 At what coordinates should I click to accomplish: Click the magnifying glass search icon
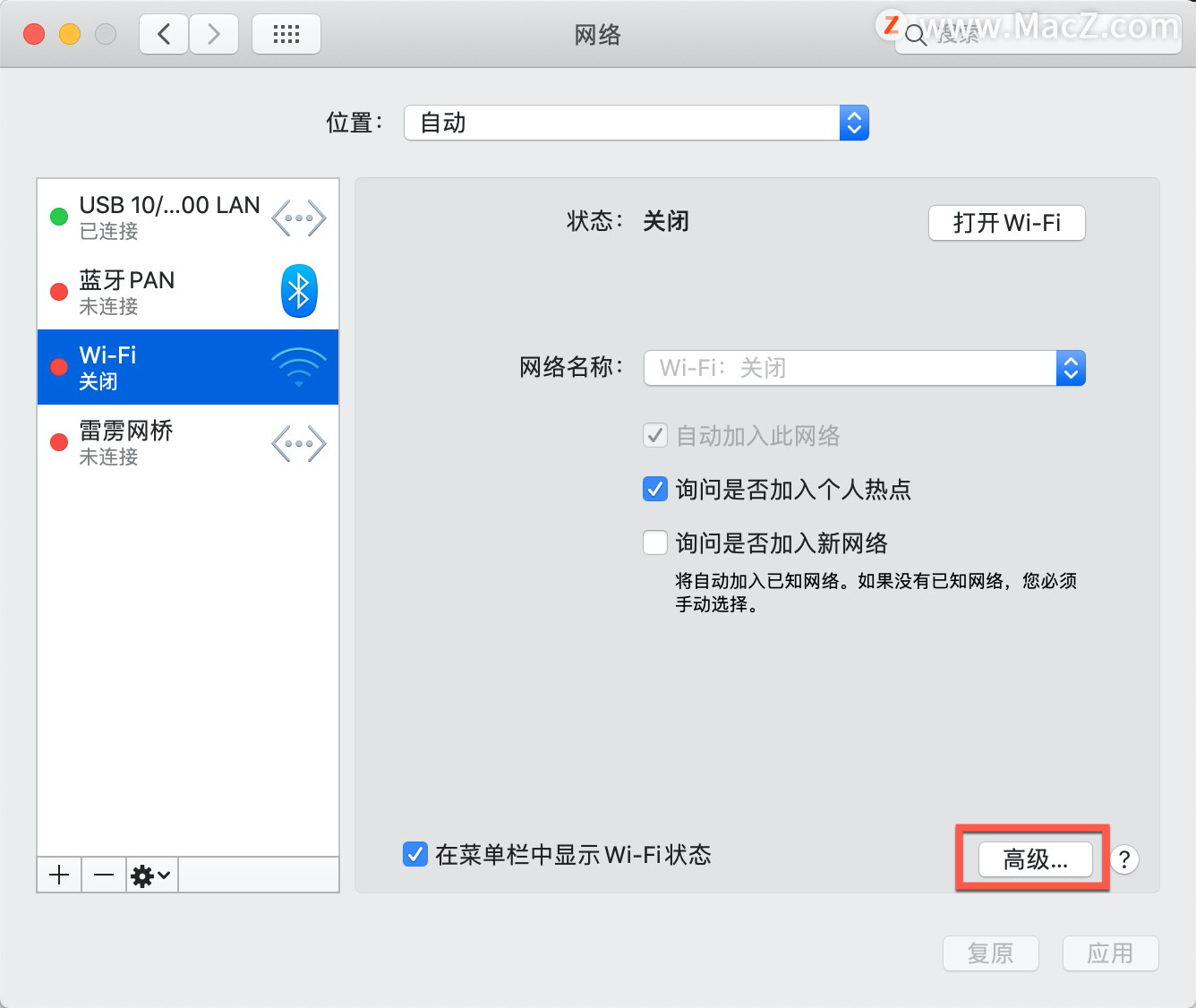coord(915,36)
